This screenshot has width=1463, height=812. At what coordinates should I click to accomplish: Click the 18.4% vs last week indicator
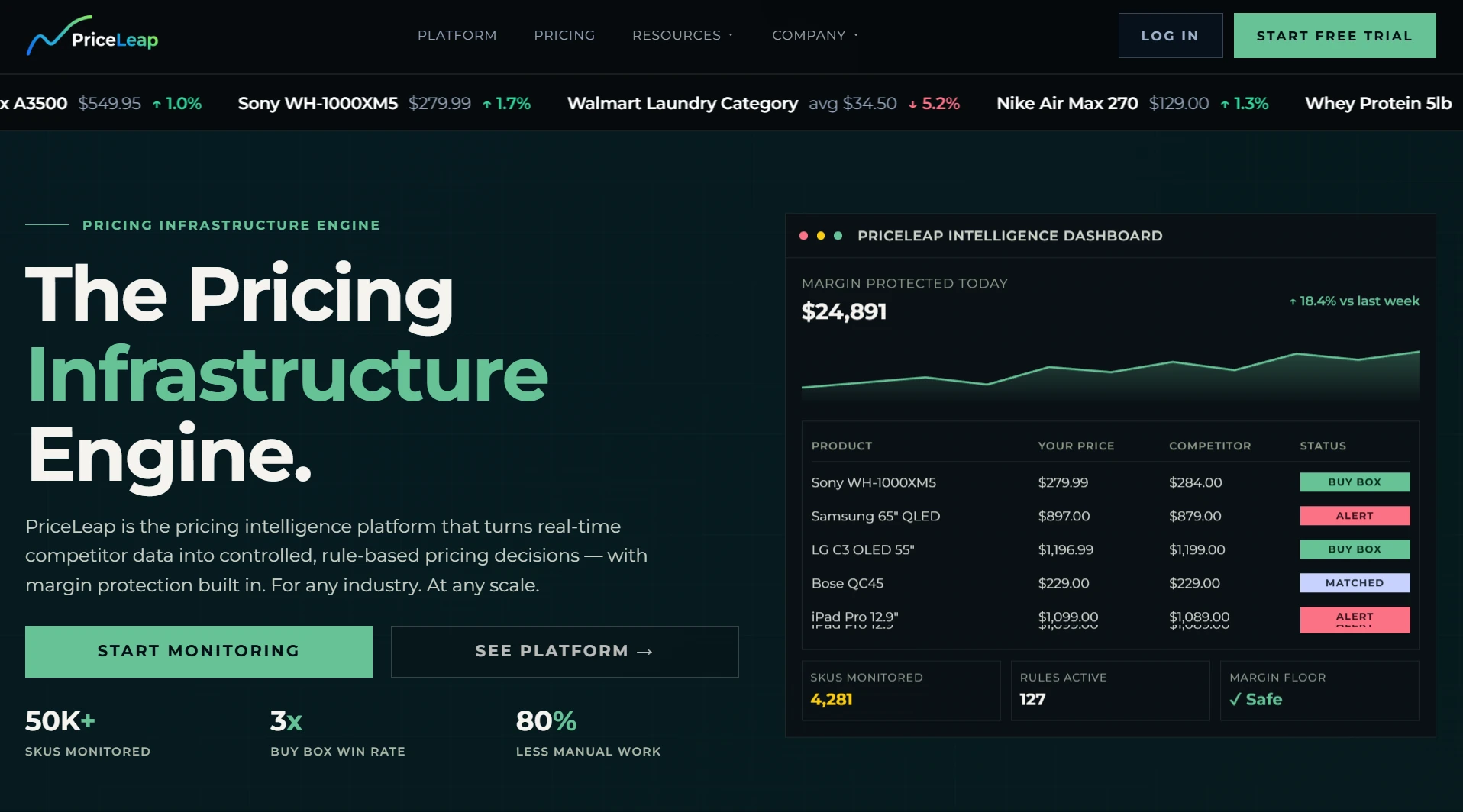click(x=1354, y=301)
